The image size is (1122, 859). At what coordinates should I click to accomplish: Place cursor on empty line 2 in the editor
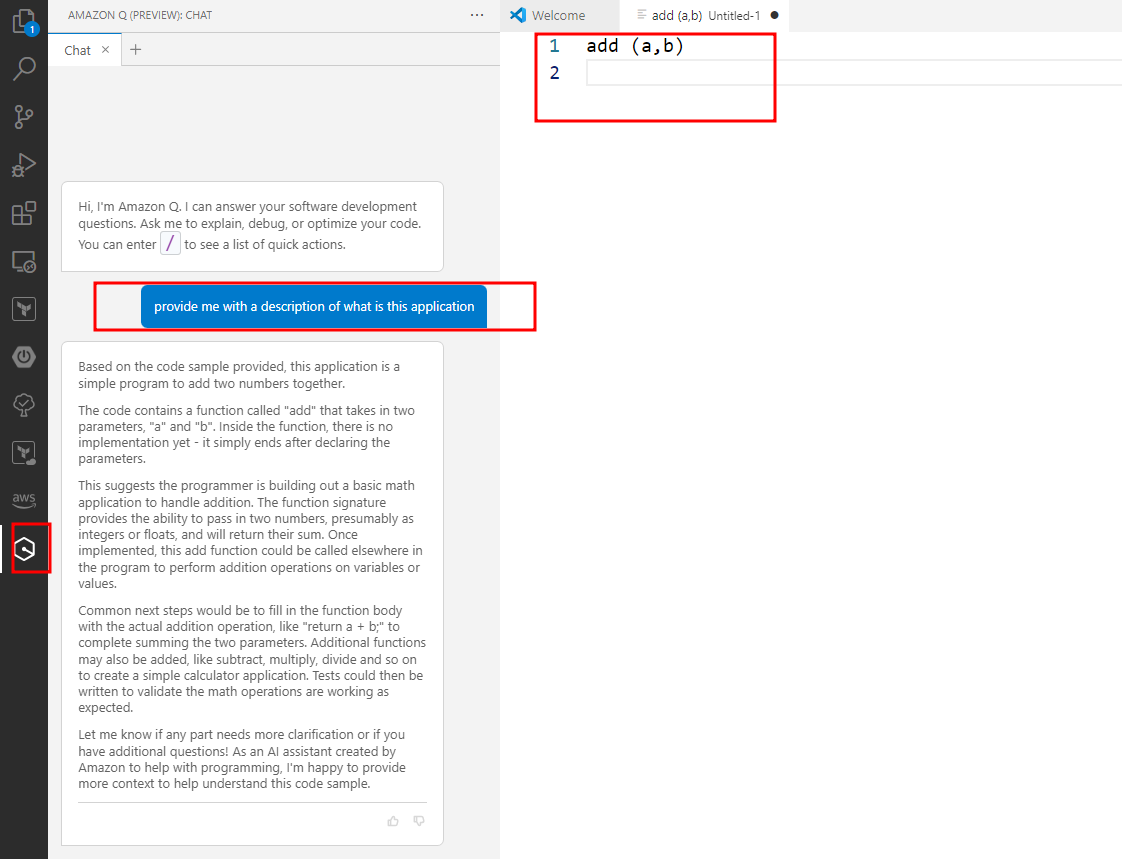point(854,73)
